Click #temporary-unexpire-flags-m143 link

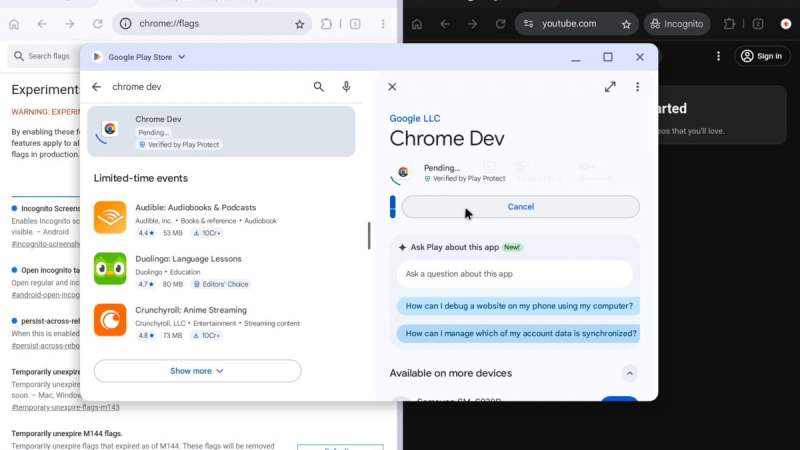pyautogui.click(x=65, y=407)
